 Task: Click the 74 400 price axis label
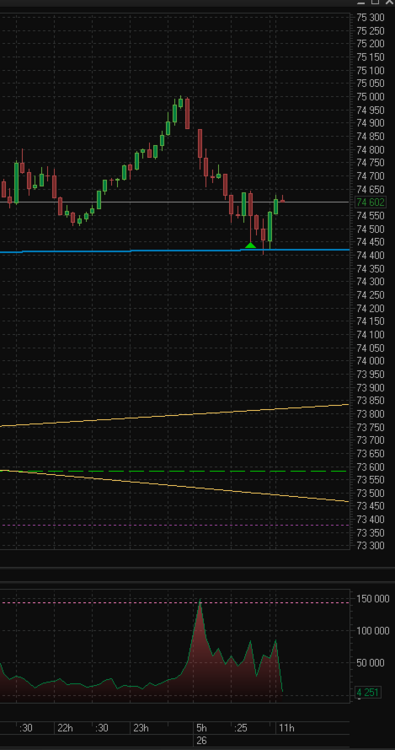tap(371, 255)
